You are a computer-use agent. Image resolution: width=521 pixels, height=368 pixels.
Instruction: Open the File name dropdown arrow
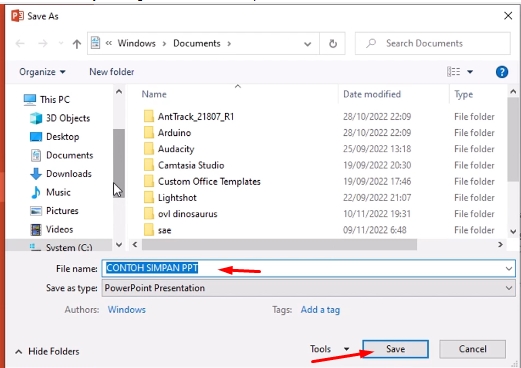click(x=509, y=268)
